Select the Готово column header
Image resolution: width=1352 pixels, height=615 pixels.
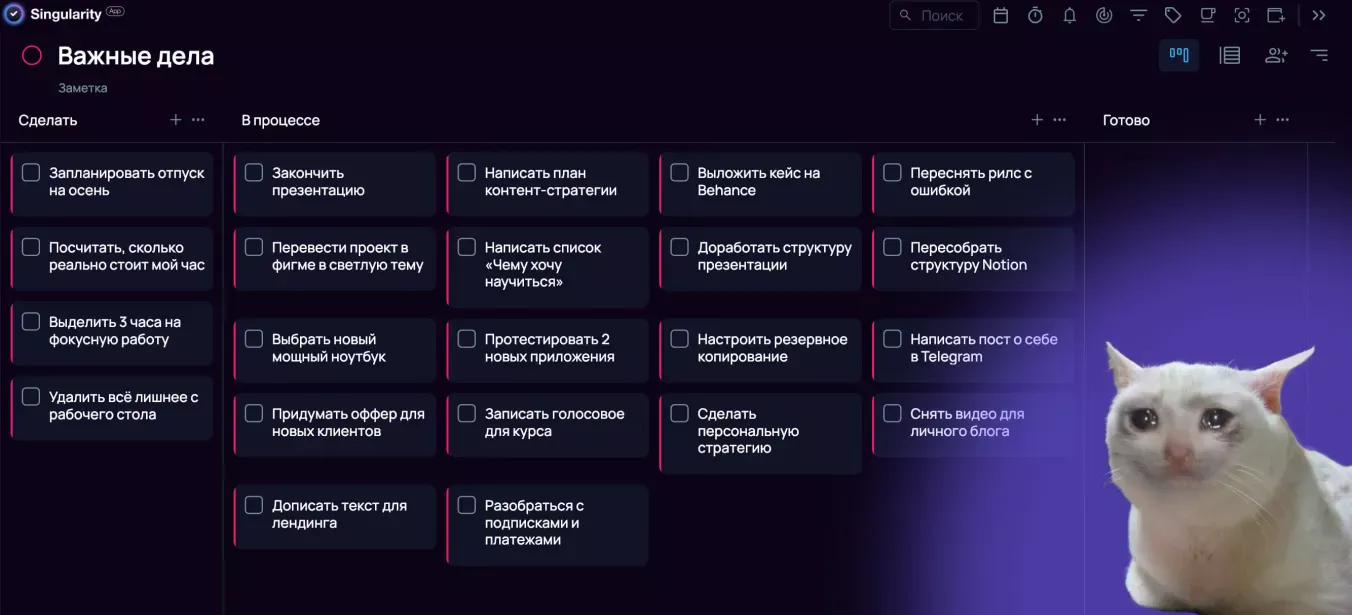(x=1126, y=120)
